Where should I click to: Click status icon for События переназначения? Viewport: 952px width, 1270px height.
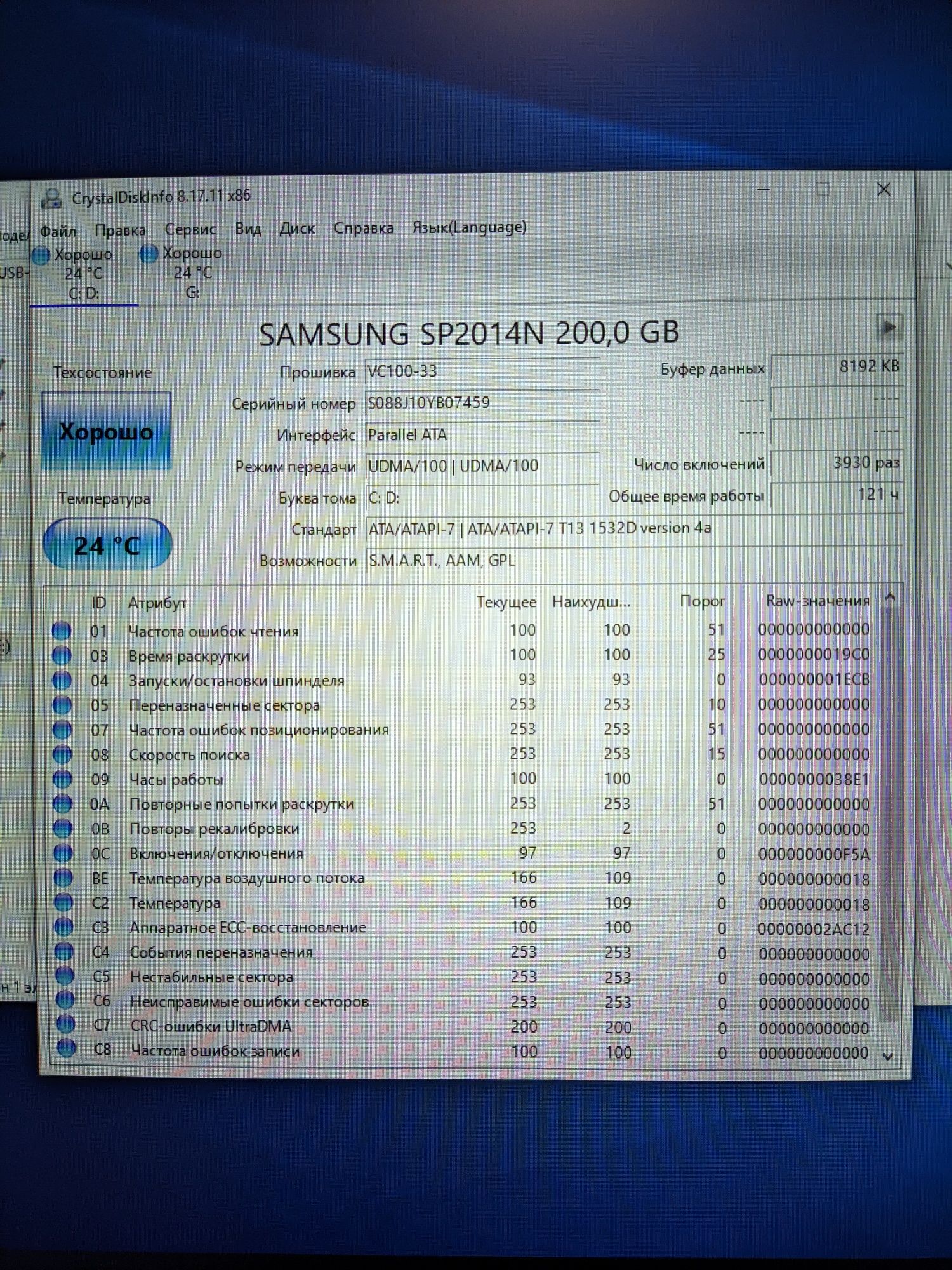[x=64, y=952]
